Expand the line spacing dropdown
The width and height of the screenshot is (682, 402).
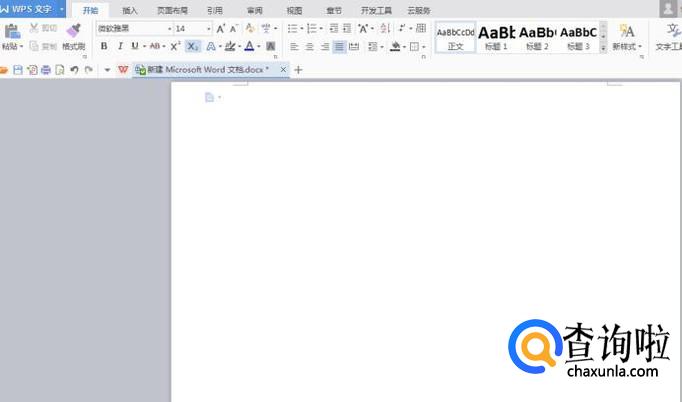coord(381,46)
